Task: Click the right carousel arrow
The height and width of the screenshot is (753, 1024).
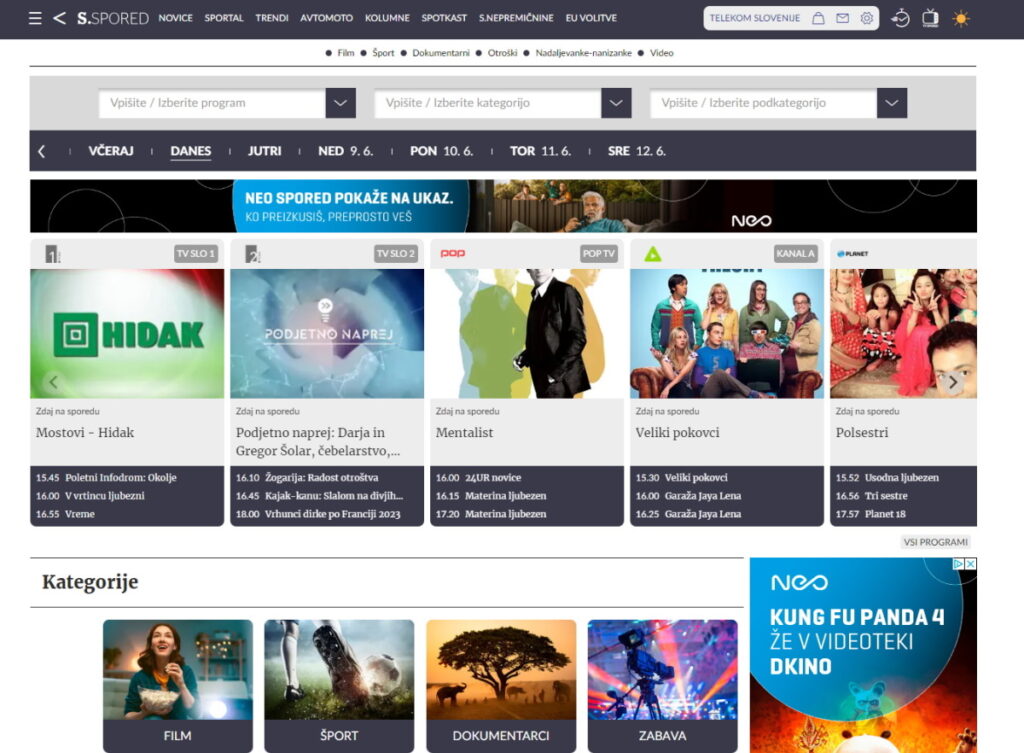Action: tap(954, 382)
